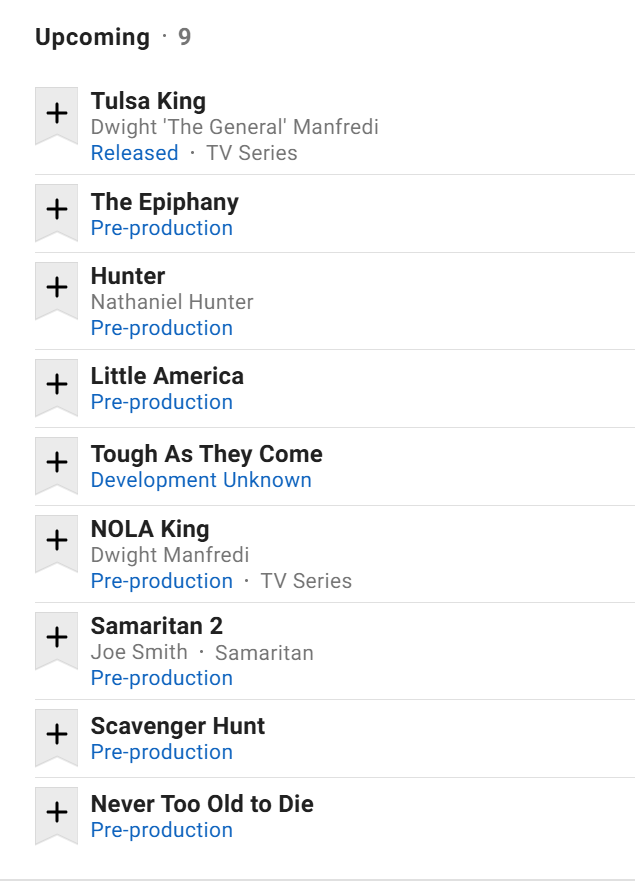Add NOLA King to watchlist
The height and width of the screenshot is (883, 635).
point(57,540)
